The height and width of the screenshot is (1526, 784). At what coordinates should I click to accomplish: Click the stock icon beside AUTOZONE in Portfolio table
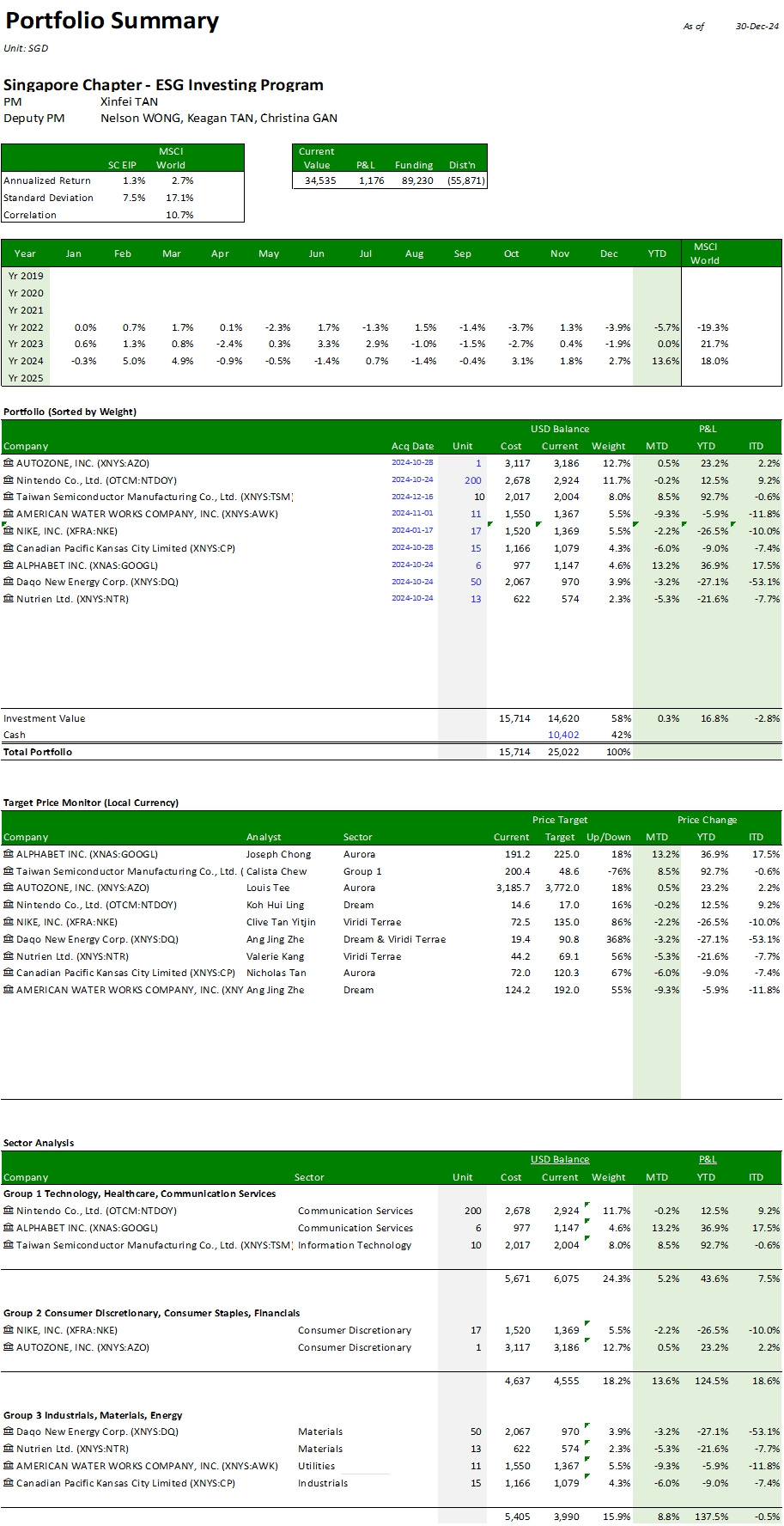[x=9, y=463]
